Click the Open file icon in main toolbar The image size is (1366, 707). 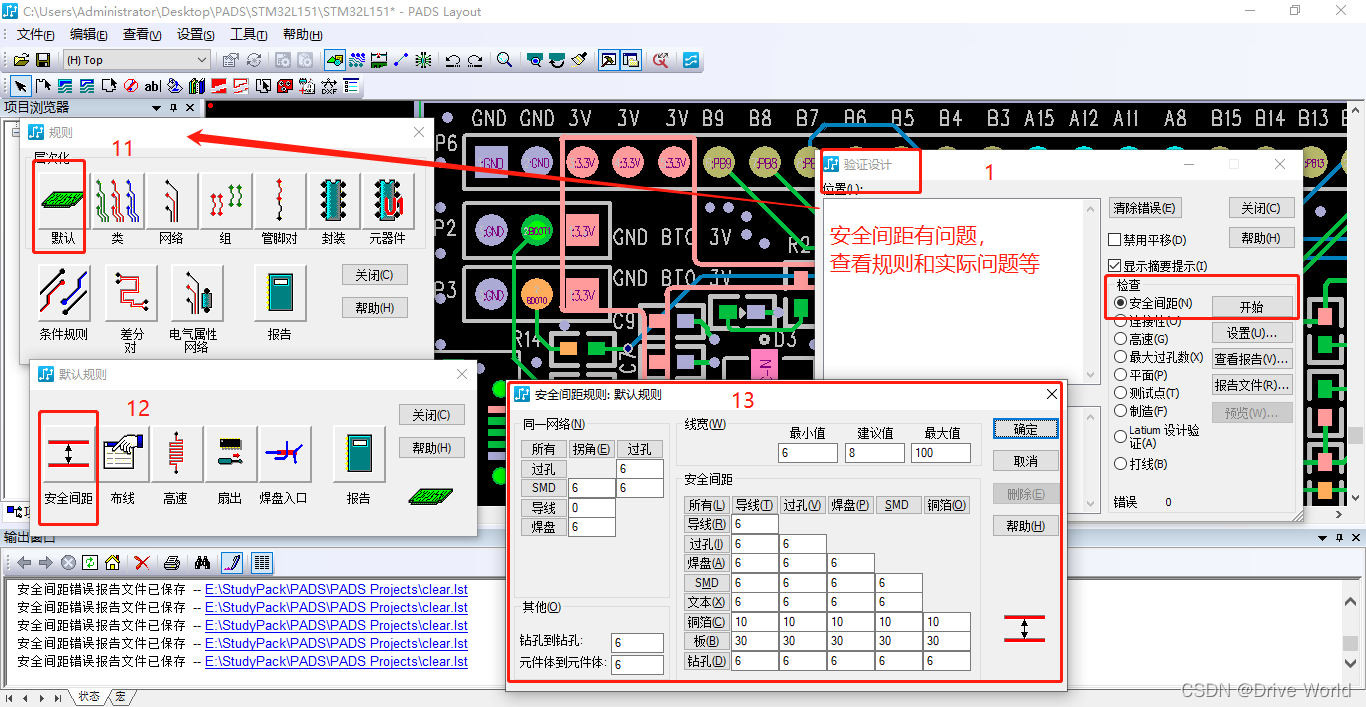coord(21,60)
